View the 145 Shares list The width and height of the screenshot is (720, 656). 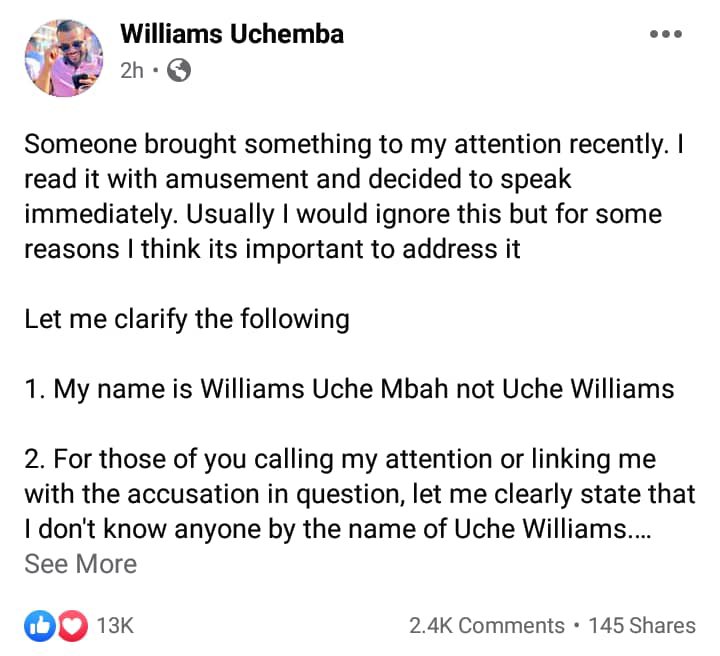click(642, 626)
